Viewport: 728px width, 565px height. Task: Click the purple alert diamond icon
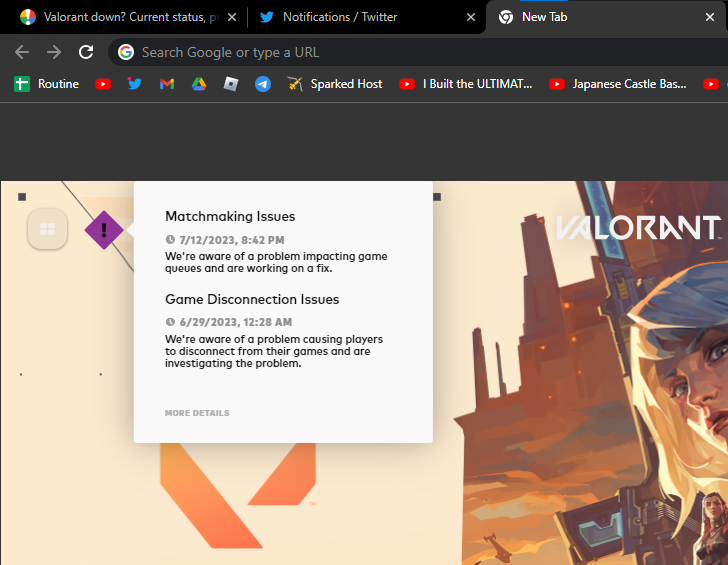click(x=104, y=230)
